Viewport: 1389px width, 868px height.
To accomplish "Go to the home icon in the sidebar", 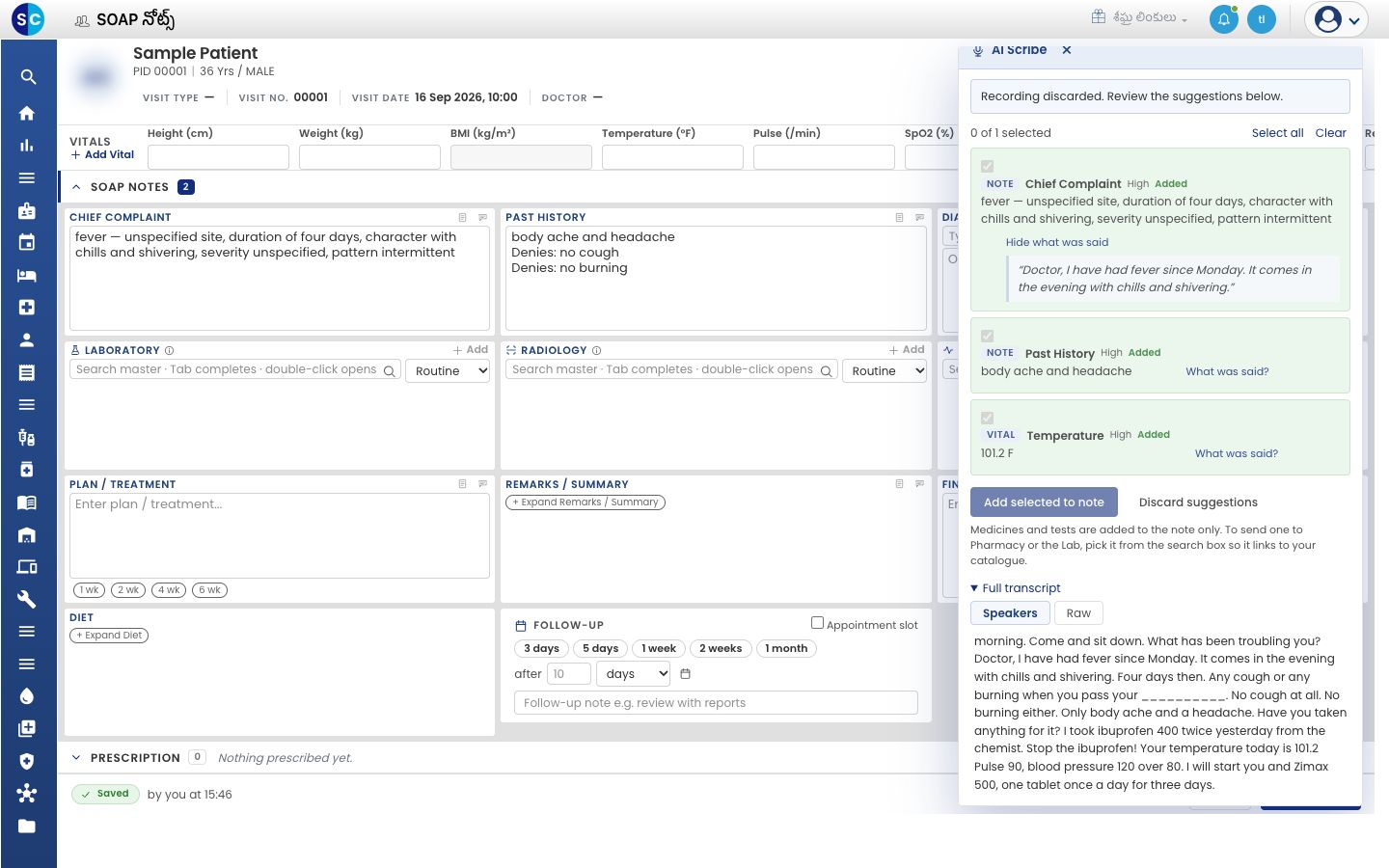I will (27, 113).
